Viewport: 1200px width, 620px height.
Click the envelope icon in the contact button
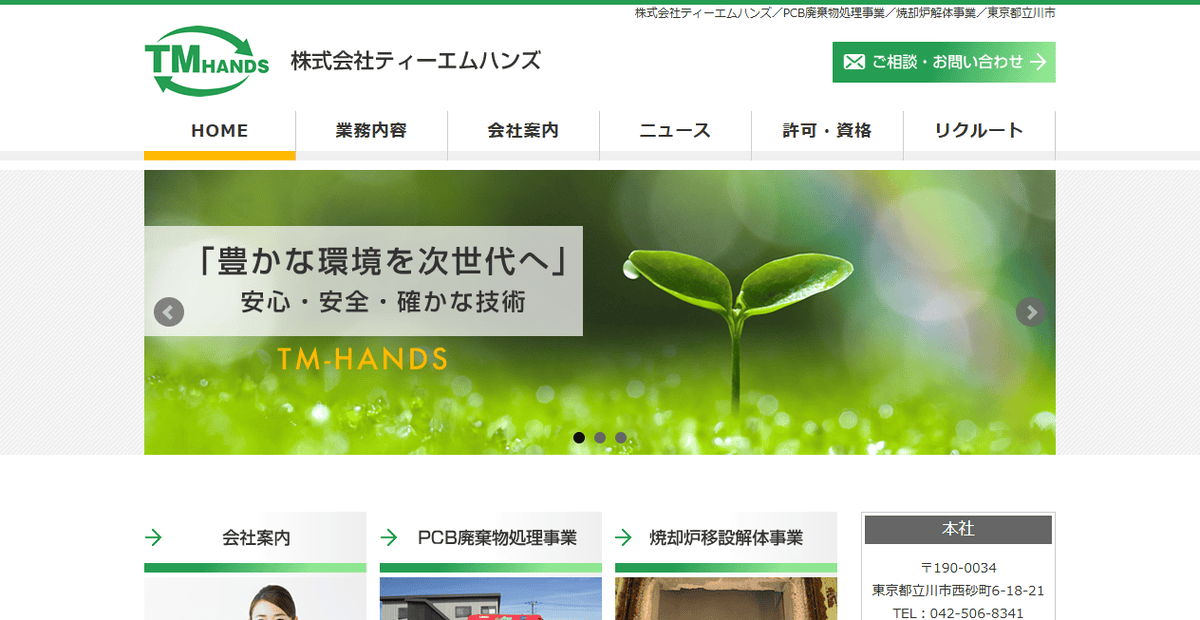click(x=852, y=61)
